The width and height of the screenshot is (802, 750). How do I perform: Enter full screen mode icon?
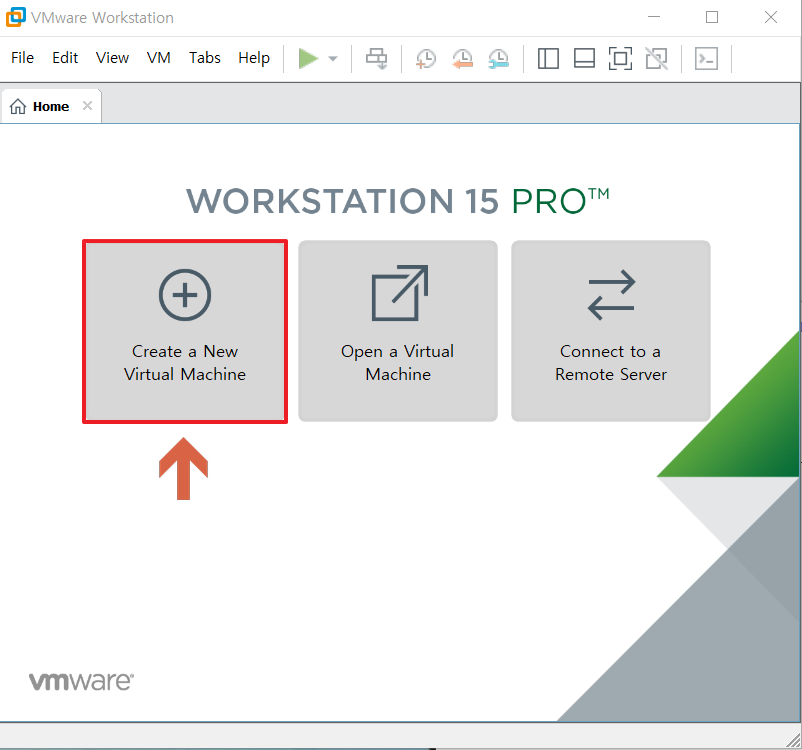[620, 58]
